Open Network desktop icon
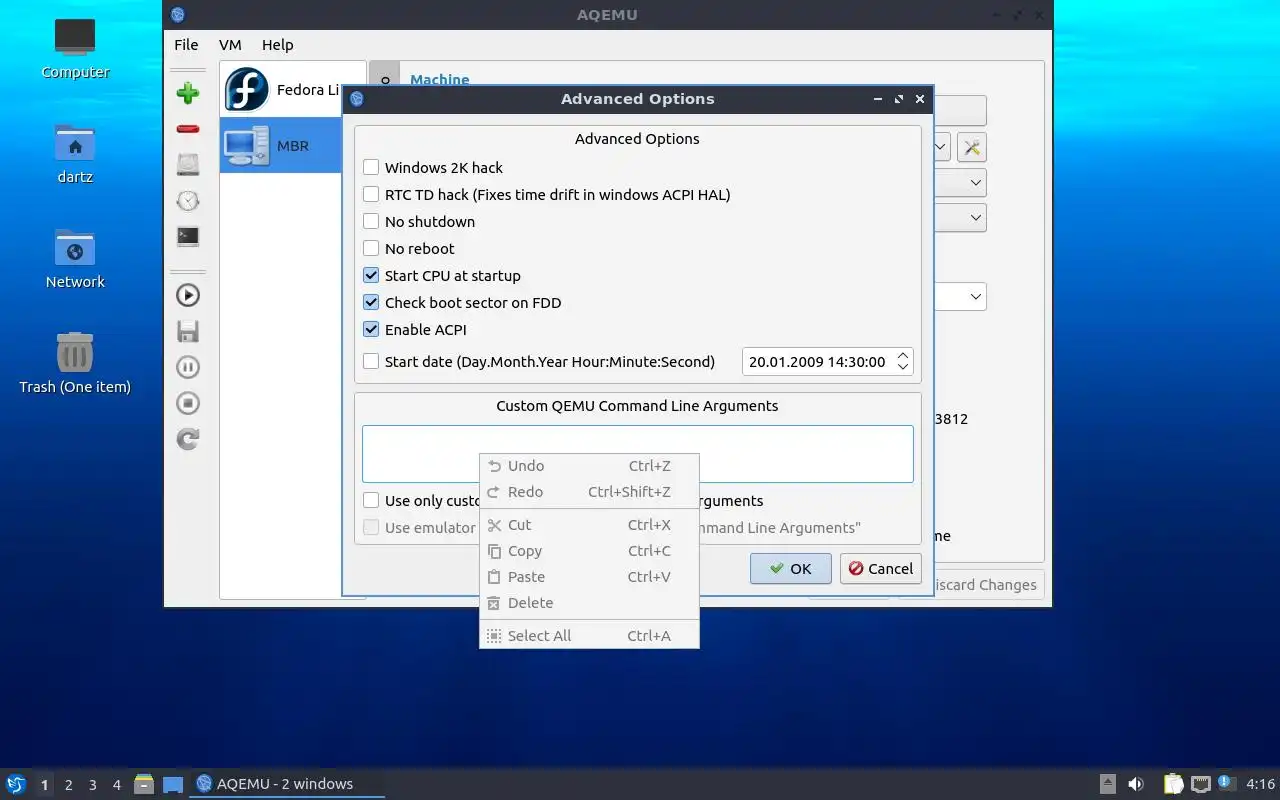This screenshot has height=800, width=1280. [x=75, y=258]
